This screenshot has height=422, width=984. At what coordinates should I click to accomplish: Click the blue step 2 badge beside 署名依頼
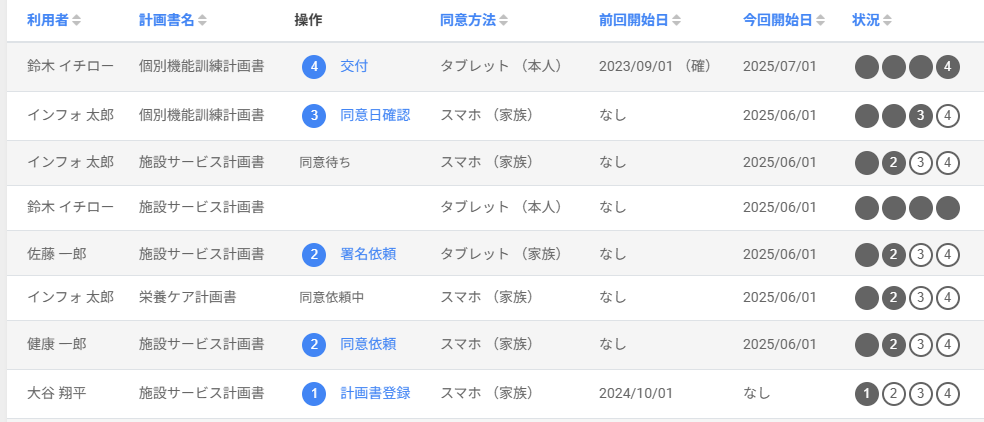point(314,254)
